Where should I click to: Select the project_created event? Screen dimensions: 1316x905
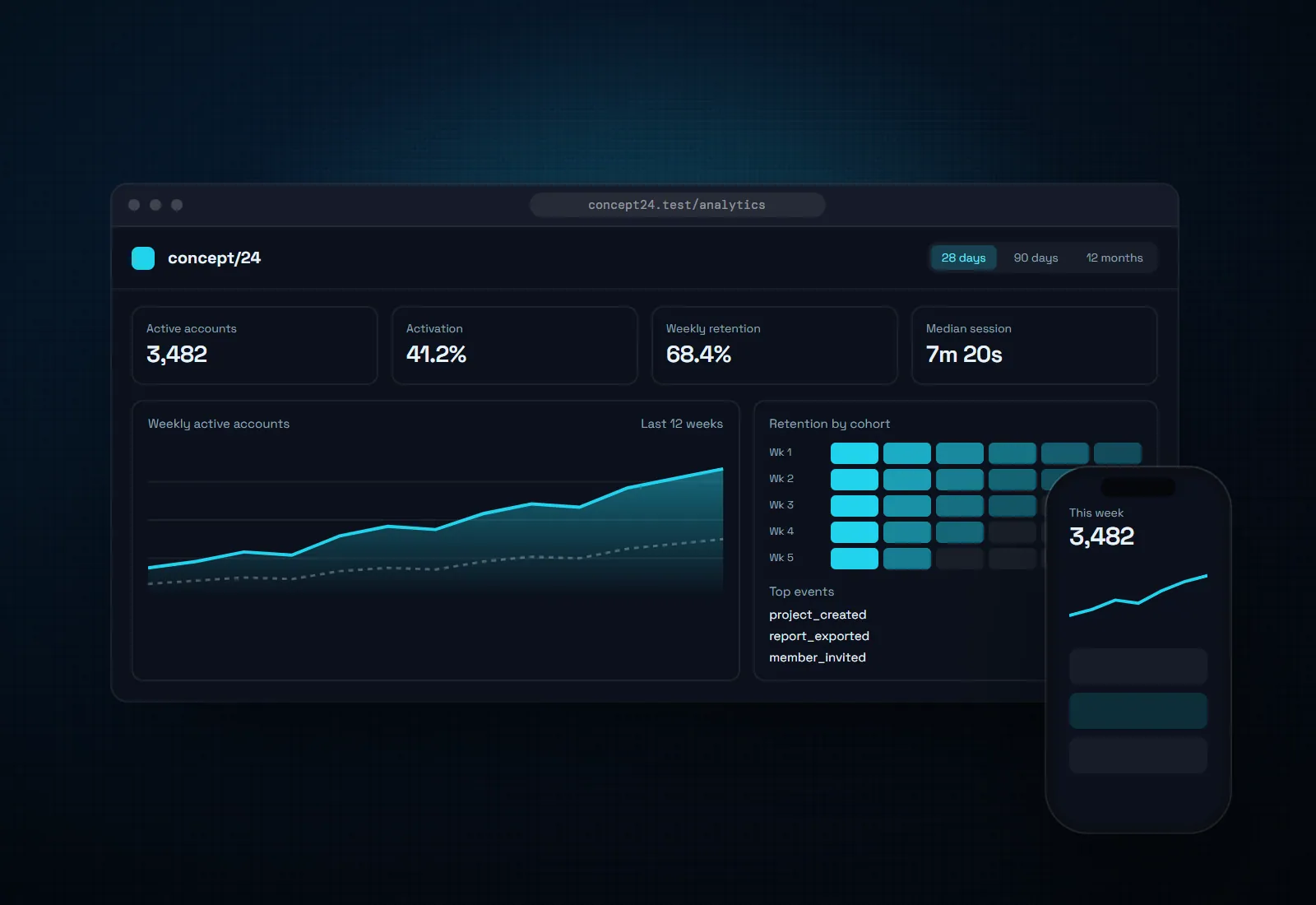click(818, 615)
